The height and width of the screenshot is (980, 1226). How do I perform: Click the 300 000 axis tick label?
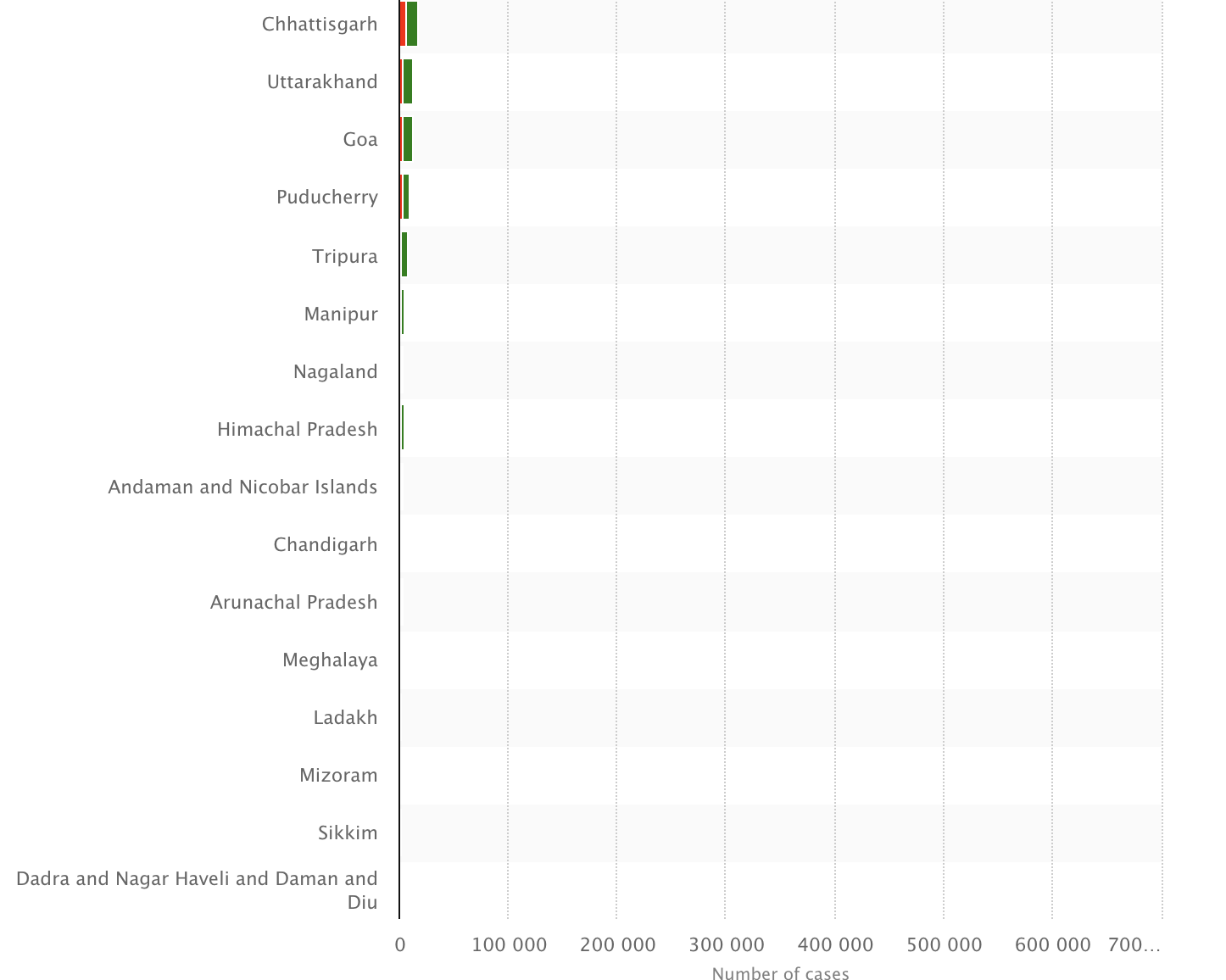click(726, 944)
